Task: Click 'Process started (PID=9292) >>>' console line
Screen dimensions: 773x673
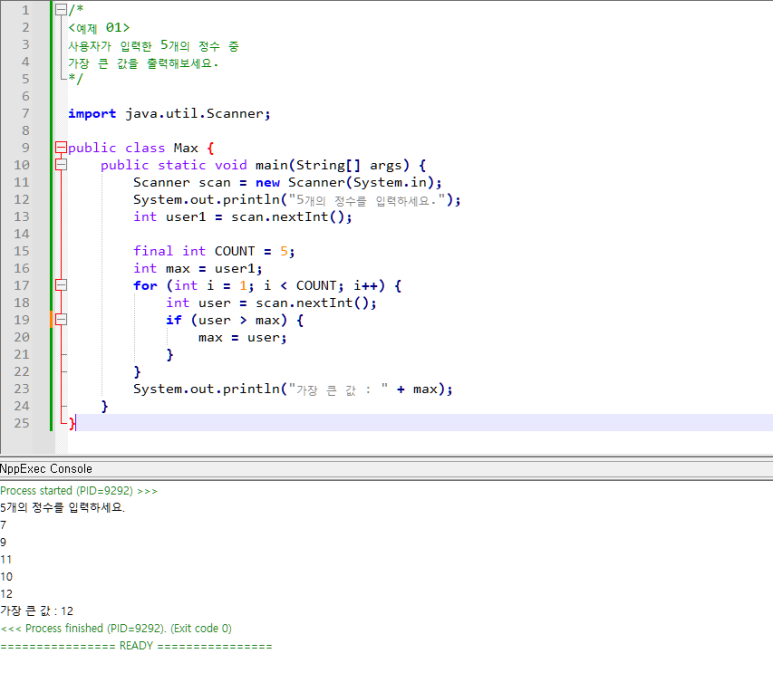Action: pyautogui.click(x=79, y=491)
